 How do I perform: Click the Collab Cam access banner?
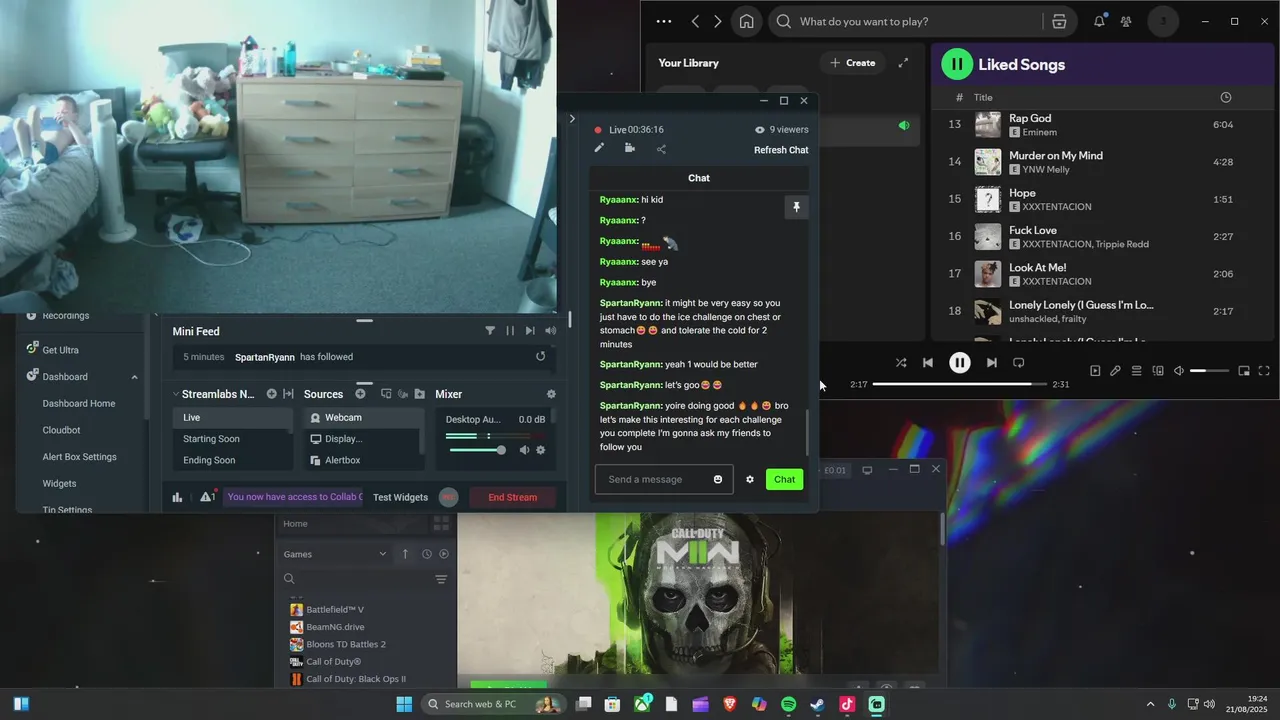click(x=293, y=497)
